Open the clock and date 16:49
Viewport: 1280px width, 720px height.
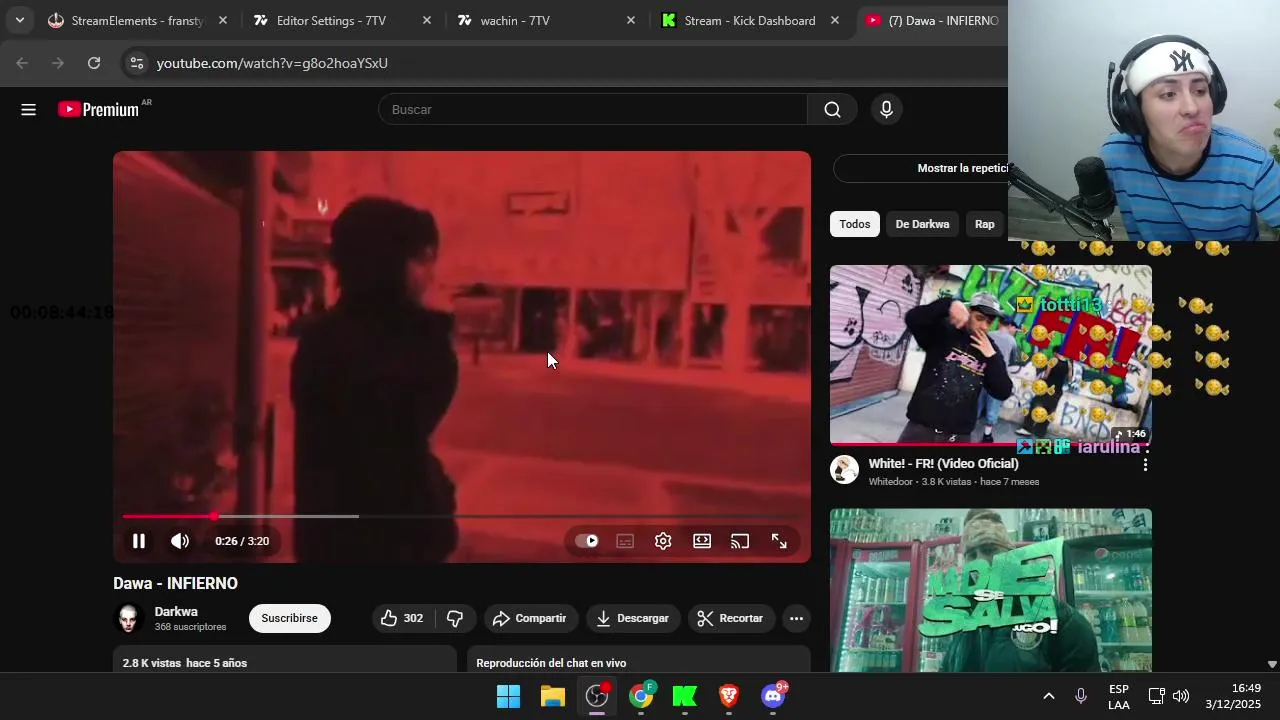tap(1233, 696)
